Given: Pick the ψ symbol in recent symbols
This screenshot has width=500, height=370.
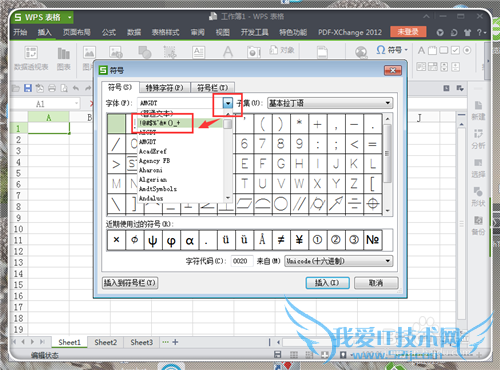Looking at the screenshot, I should click(153, 240).
